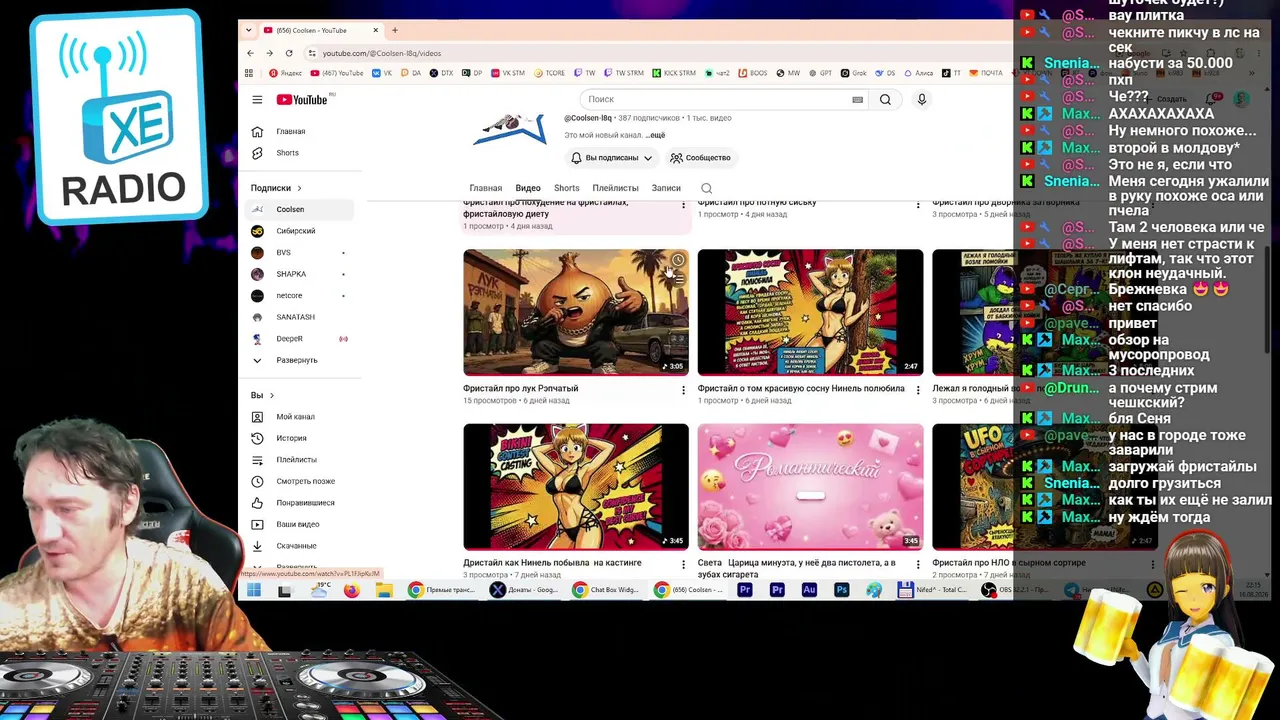This screenshot has height=720, width=1280.
Task: Open the TCORE bookmark
Action: pos(550,73)
